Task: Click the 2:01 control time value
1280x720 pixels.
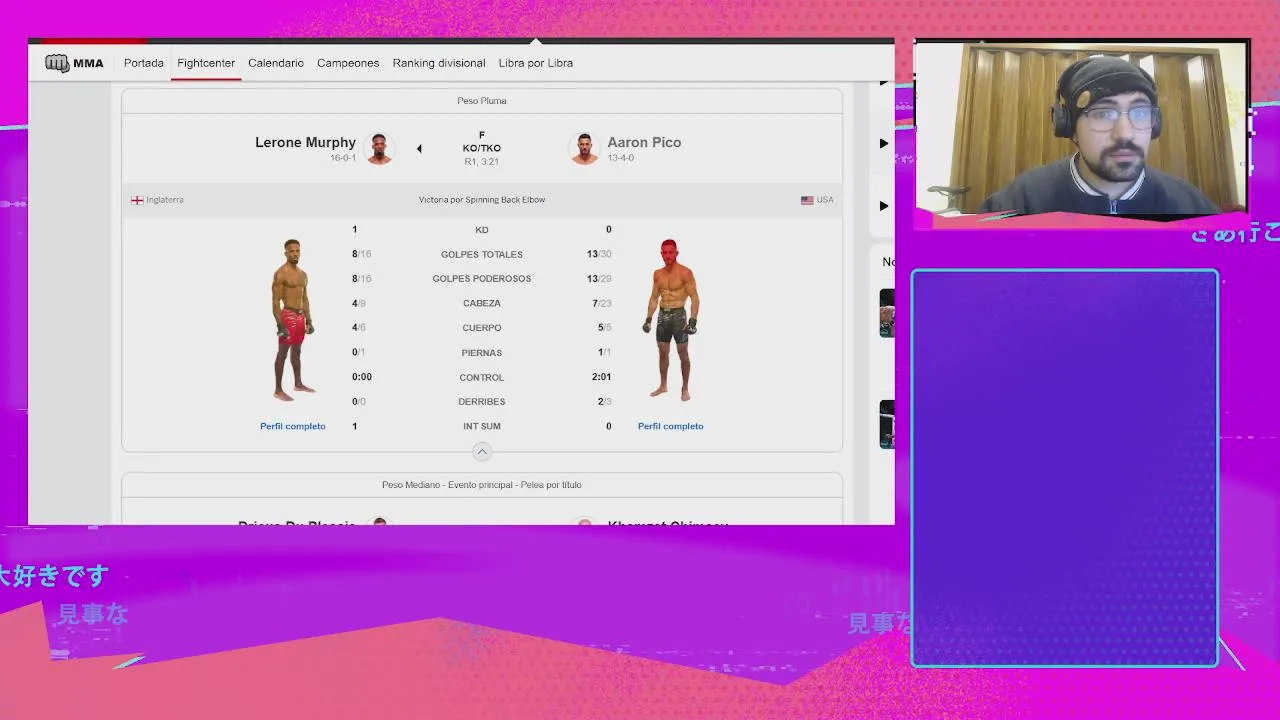Action: click(599, 377)
